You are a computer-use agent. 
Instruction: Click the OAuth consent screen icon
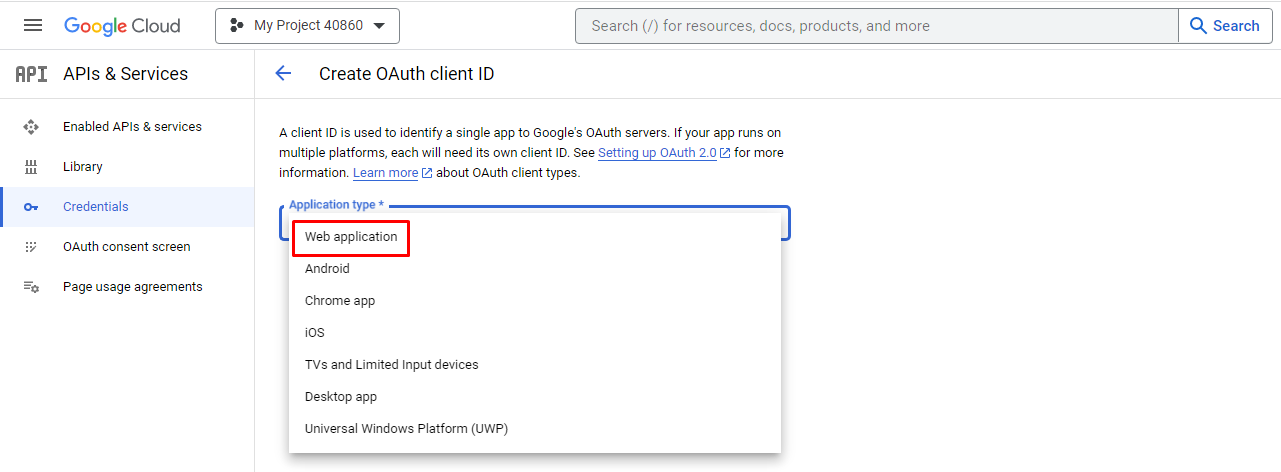point(31,247)
